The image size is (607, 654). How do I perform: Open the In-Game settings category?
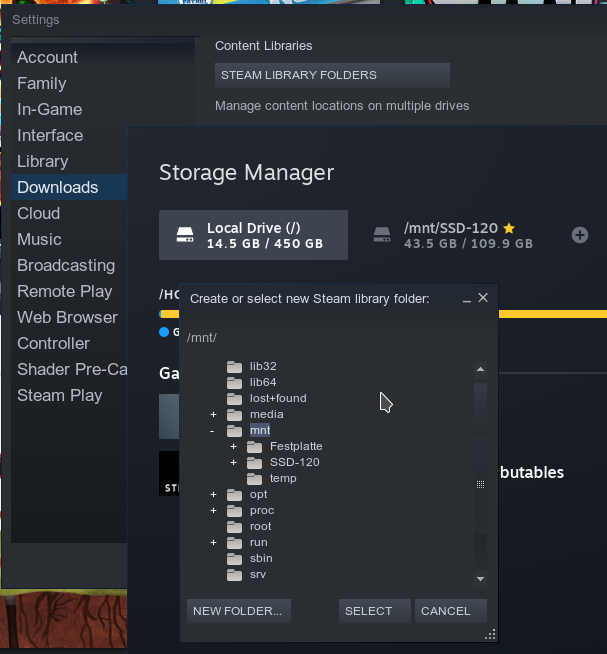tap(50, 109)
